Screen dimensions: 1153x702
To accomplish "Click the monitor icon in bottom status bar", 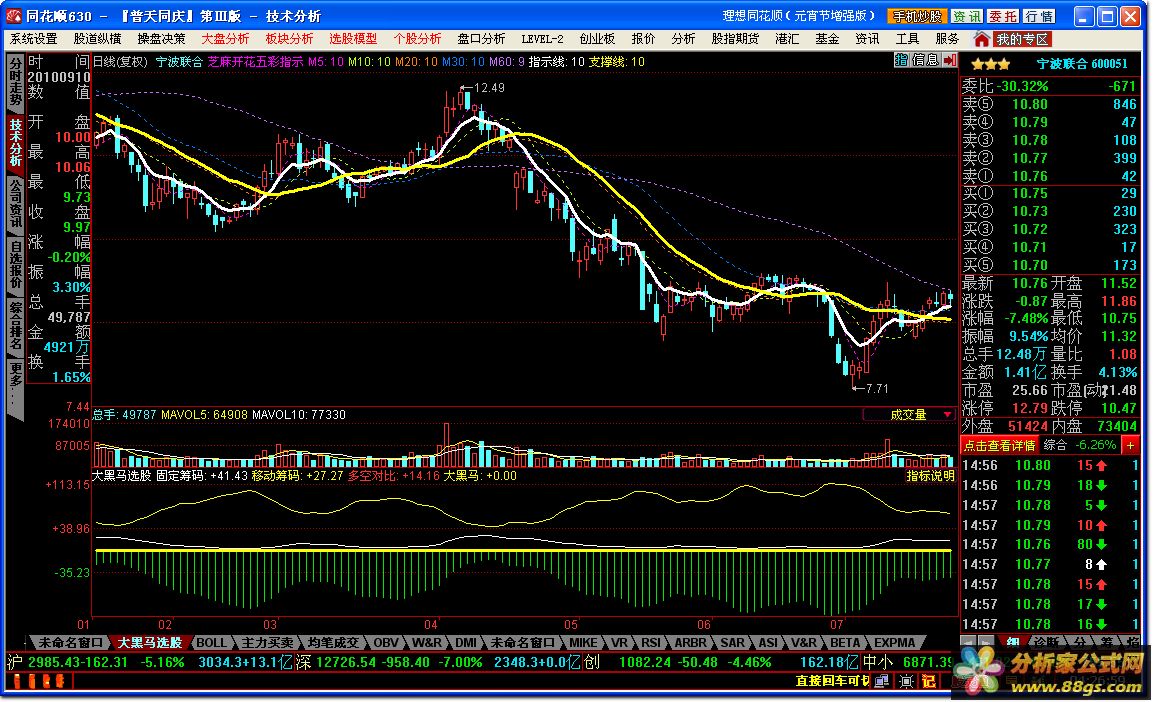I will click(x=882, y=681).
